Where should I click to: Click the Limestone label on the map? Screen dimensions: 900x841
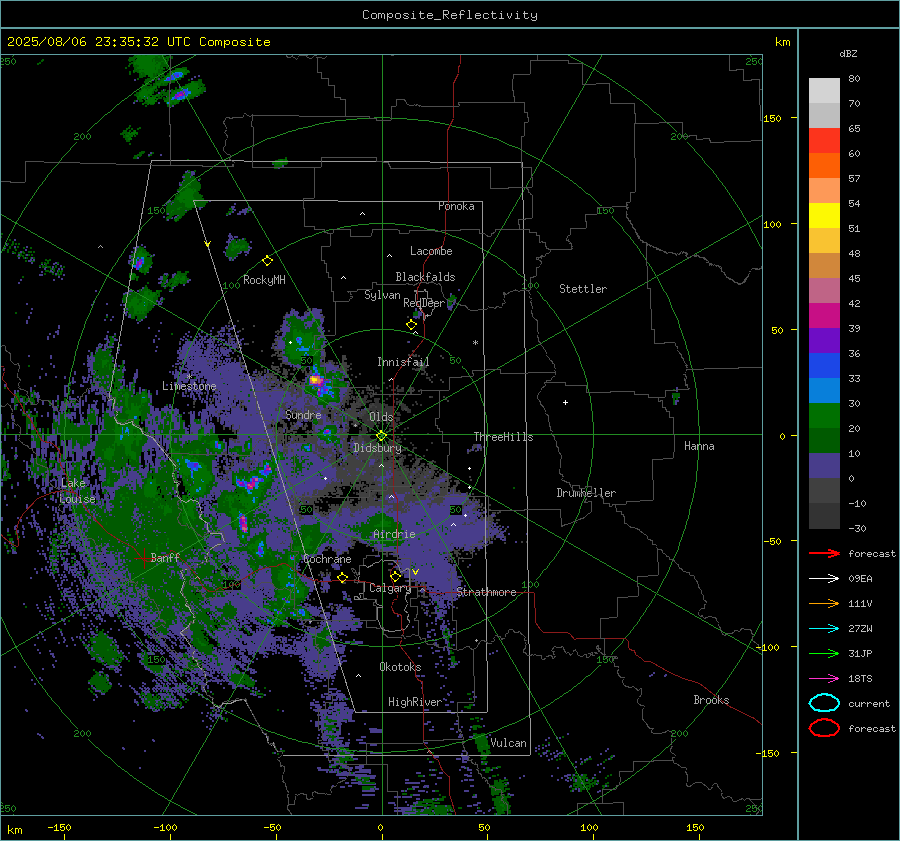[x=189, y=386]
